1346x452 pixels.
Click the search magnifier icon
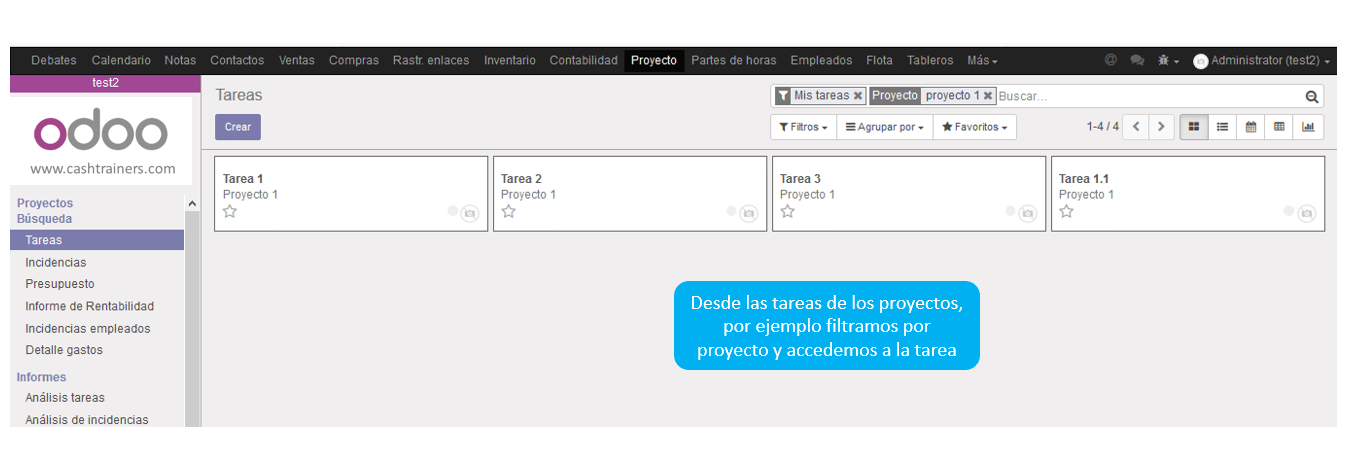click(x=1311, y=96)
